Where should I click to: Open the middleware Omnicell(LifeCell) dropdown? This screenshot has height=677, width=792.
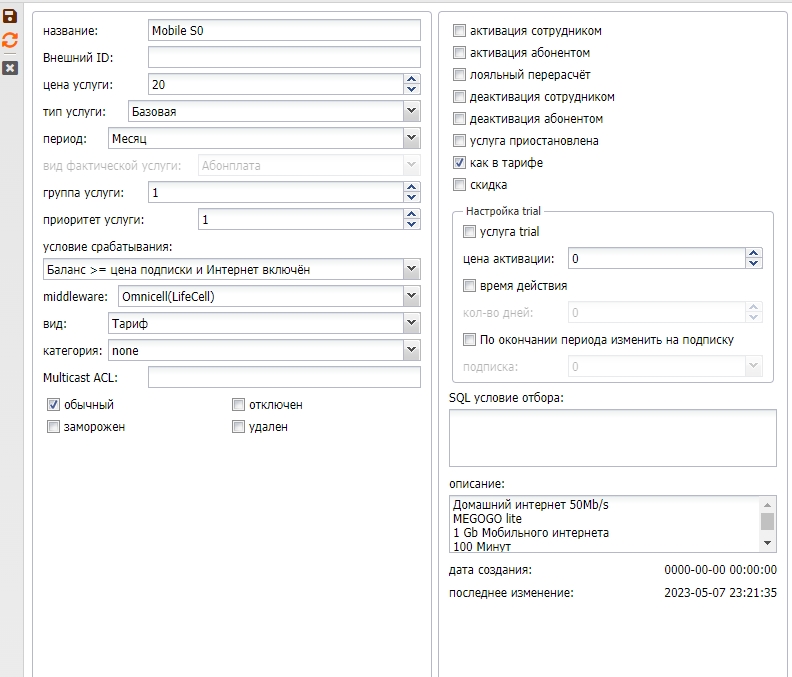pos(411,296)
